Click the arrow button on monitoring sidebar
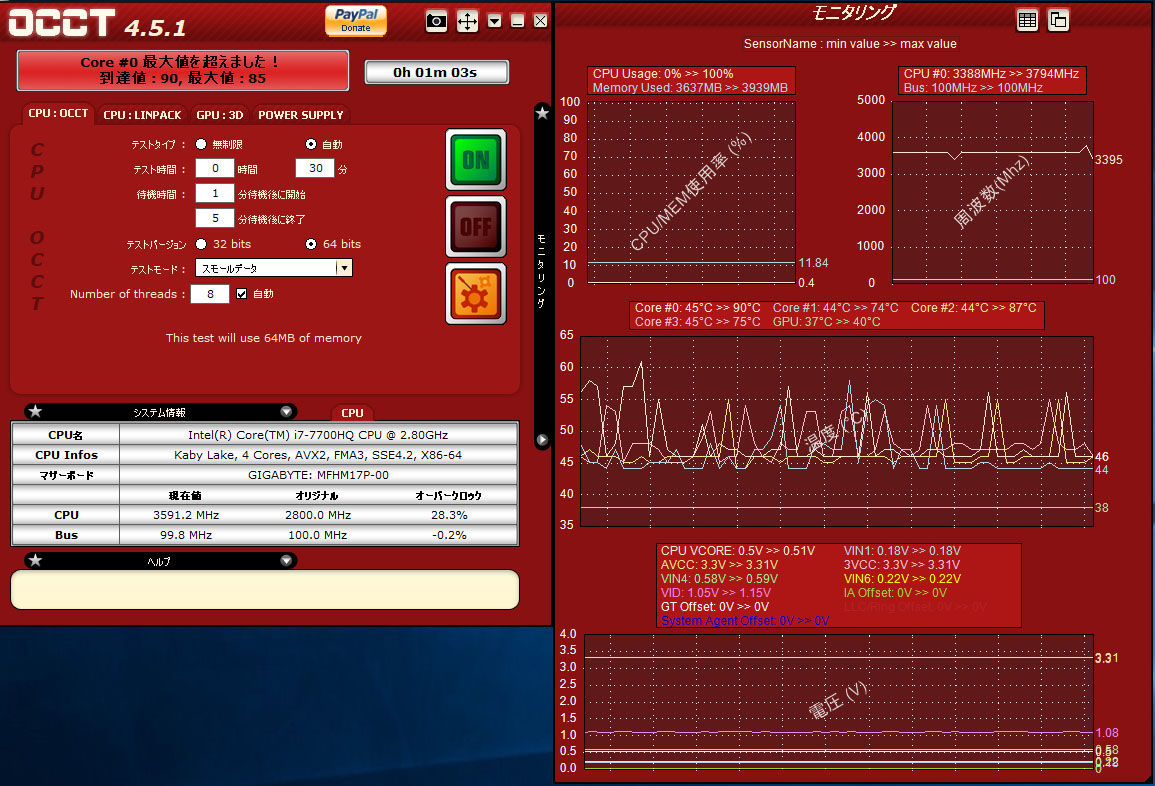The image size is (1155, 786). [x=542, y=439]
